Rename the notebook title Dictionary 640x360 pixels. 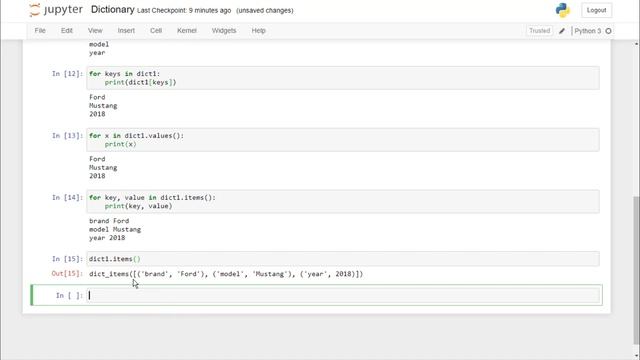pos(113,10)
